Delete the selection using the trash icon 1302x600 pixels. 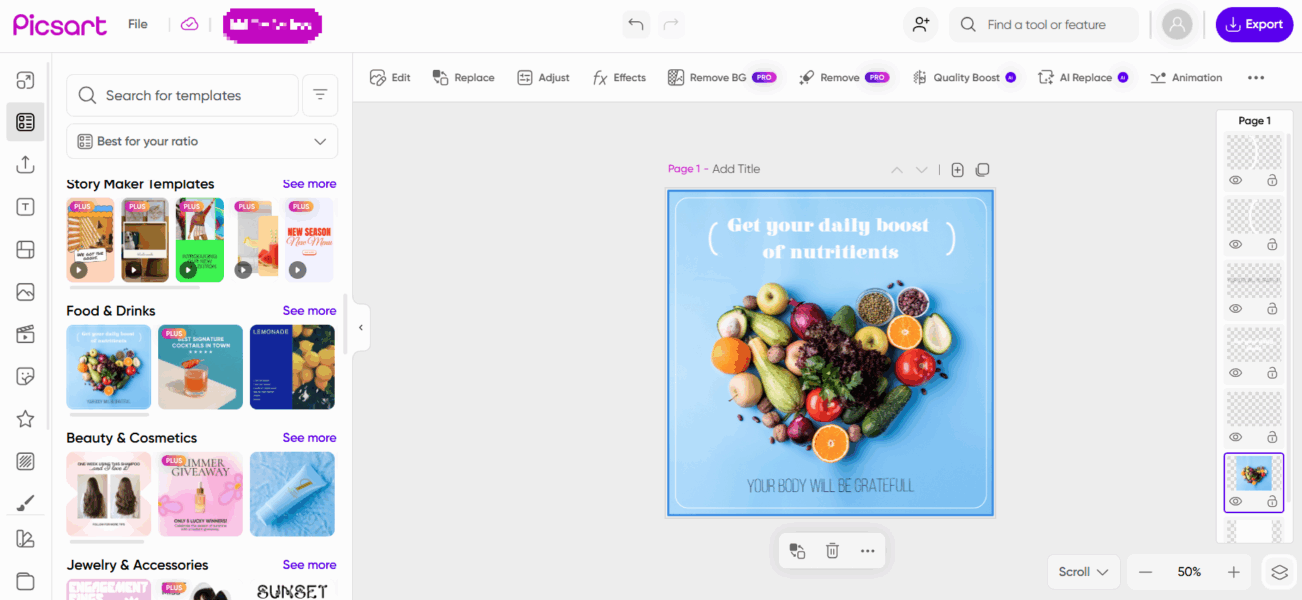831,550
